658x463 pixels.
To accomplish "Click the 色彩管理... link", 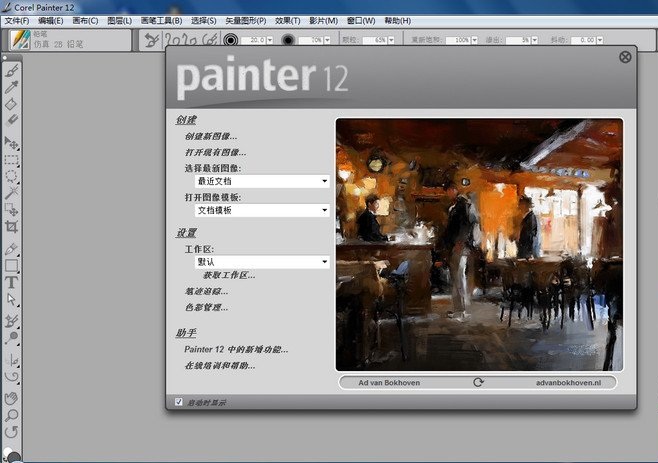I will tap(206, 308).
